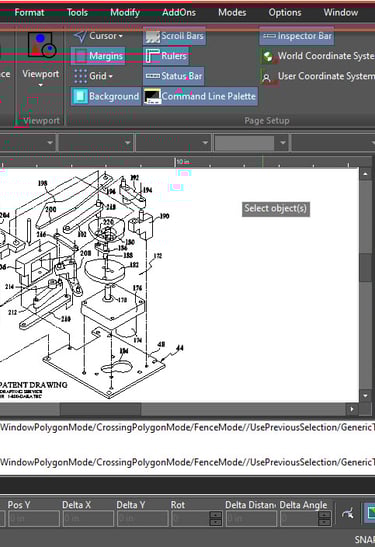The height and width of the screenshot is (547, 375).
Task: Click the vertical scrollbar down arrow
Action: click(x=365, y=396)
